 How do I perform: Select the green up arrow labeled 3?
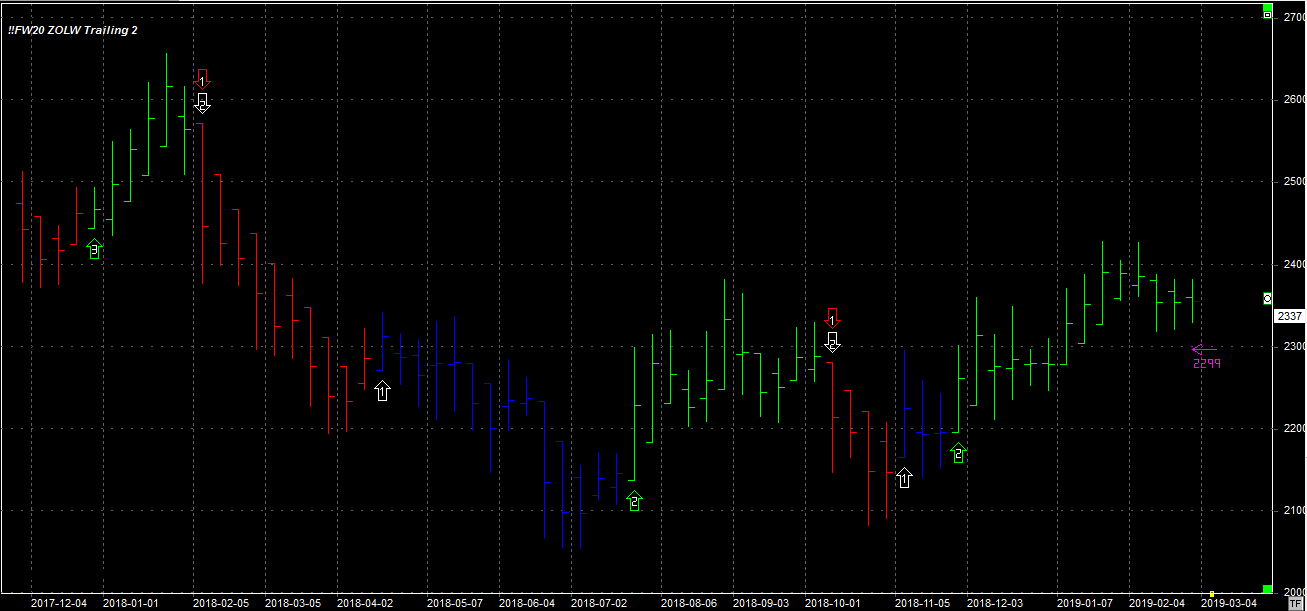95,249
